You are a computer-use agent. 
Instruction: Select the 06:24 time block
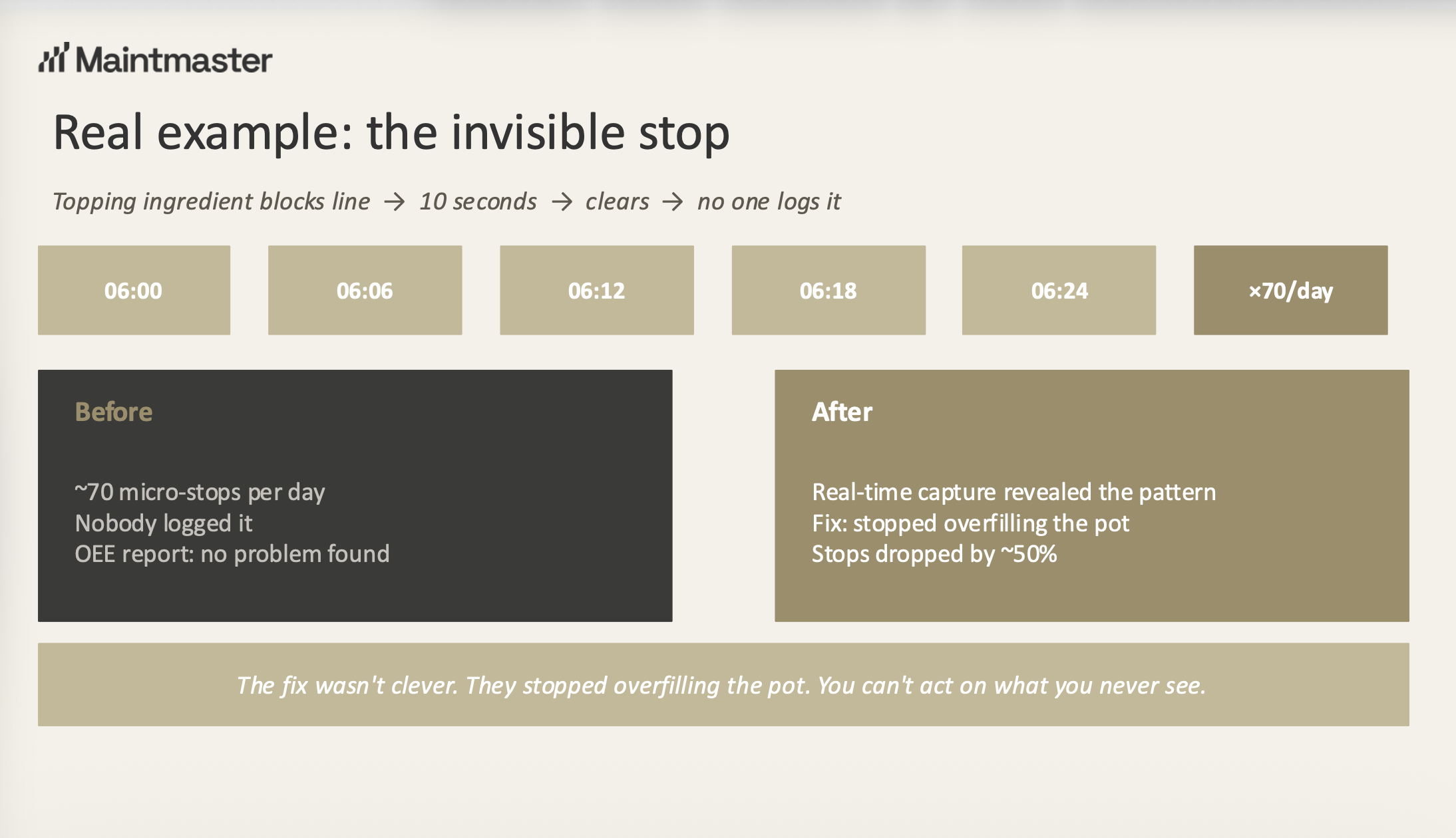[1059, 290]
